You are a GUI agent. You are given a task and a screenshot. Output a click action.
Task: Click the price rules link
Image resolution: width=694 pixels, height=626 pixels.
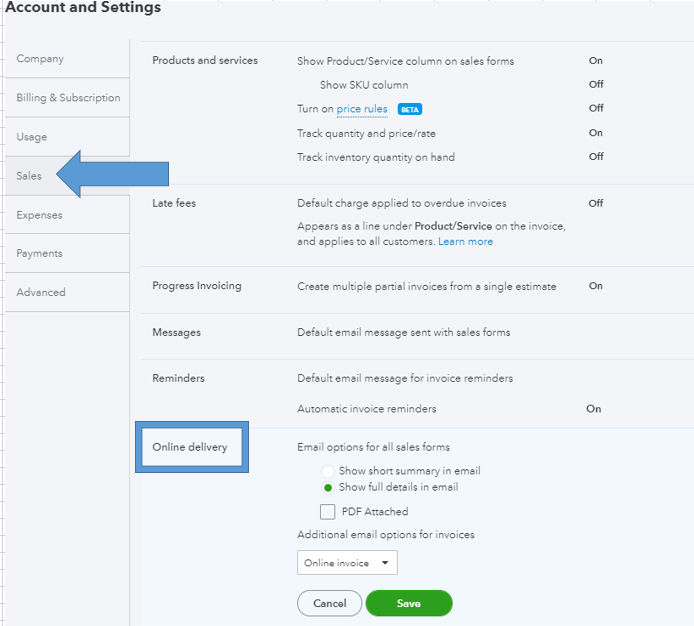362,109
